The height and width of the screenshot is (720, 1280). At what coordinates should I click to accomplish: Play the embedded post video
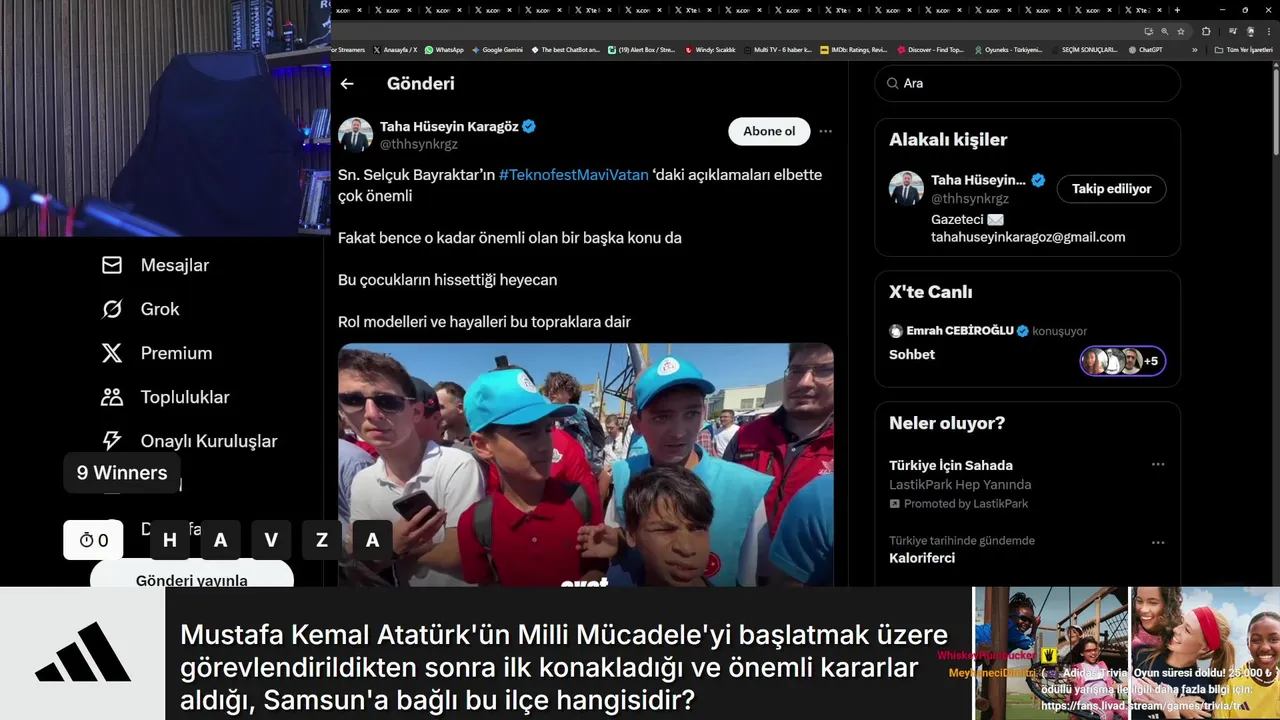point(586,466)
